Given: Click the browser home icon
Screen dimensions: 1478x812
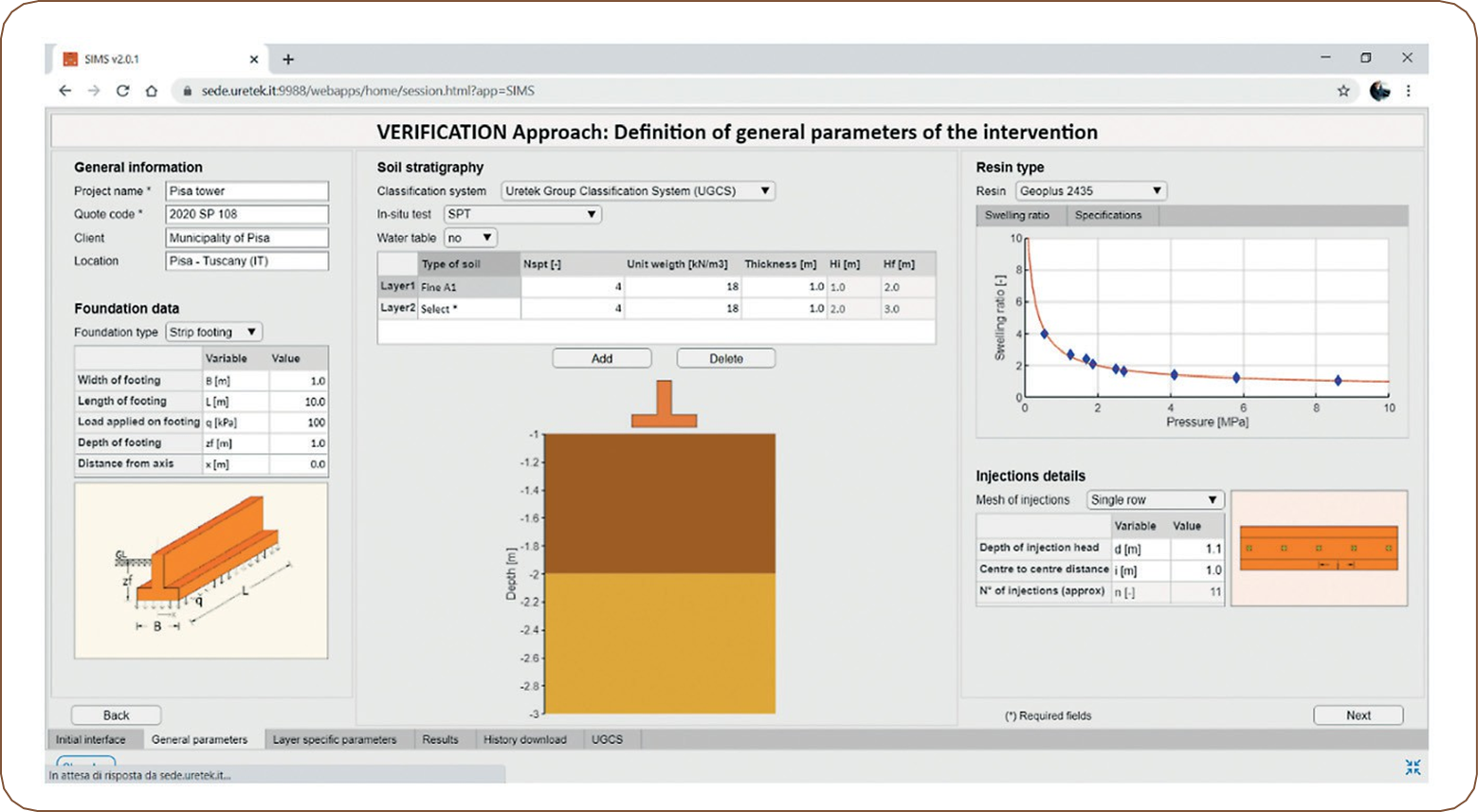Looking at the screenshot, I should [x=151, y=91].
